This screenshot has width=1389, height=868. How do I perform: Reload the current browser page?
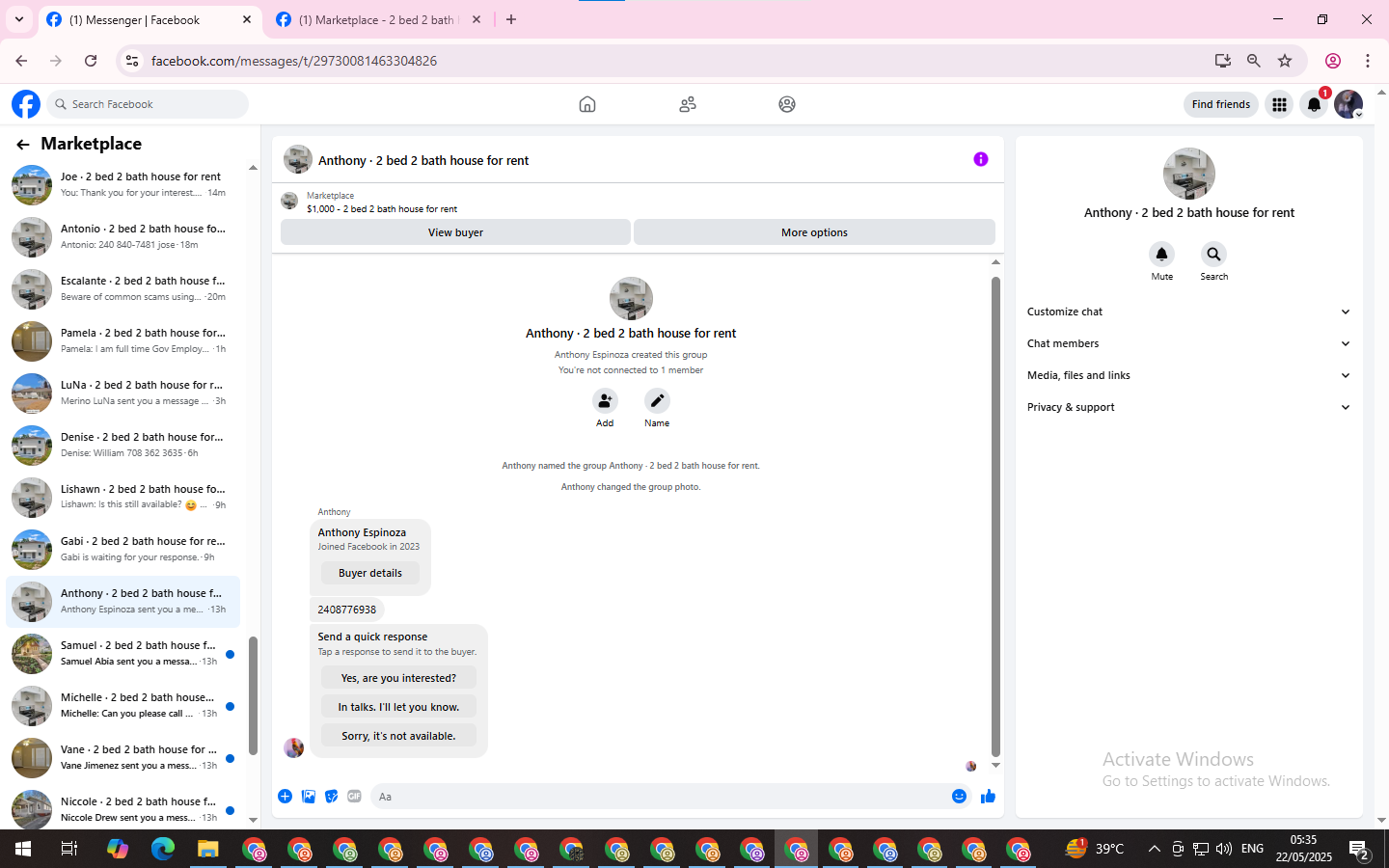coord(91,61)
